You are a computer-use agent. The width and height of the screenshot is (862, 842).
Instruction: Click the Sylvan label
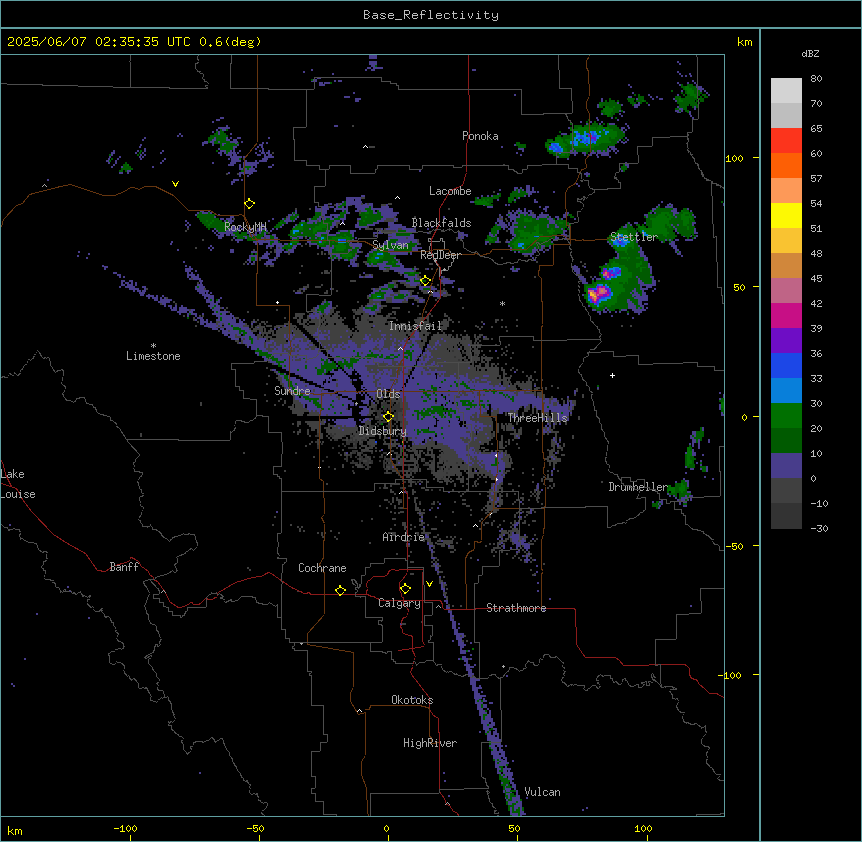coord(390,245)
